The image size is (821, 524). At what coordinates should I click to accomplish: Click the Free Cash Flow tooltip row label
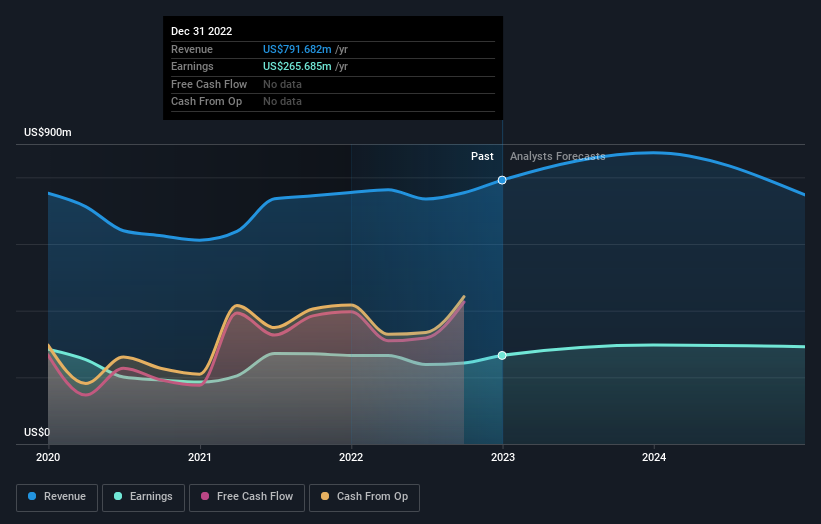click(209, 84)
